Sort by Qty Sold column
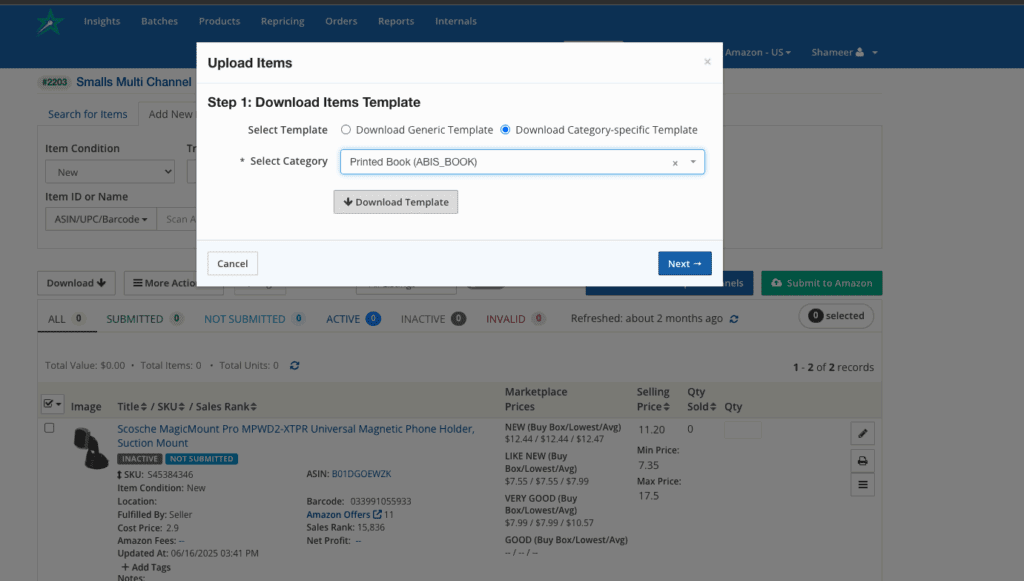 pos(701,399)
